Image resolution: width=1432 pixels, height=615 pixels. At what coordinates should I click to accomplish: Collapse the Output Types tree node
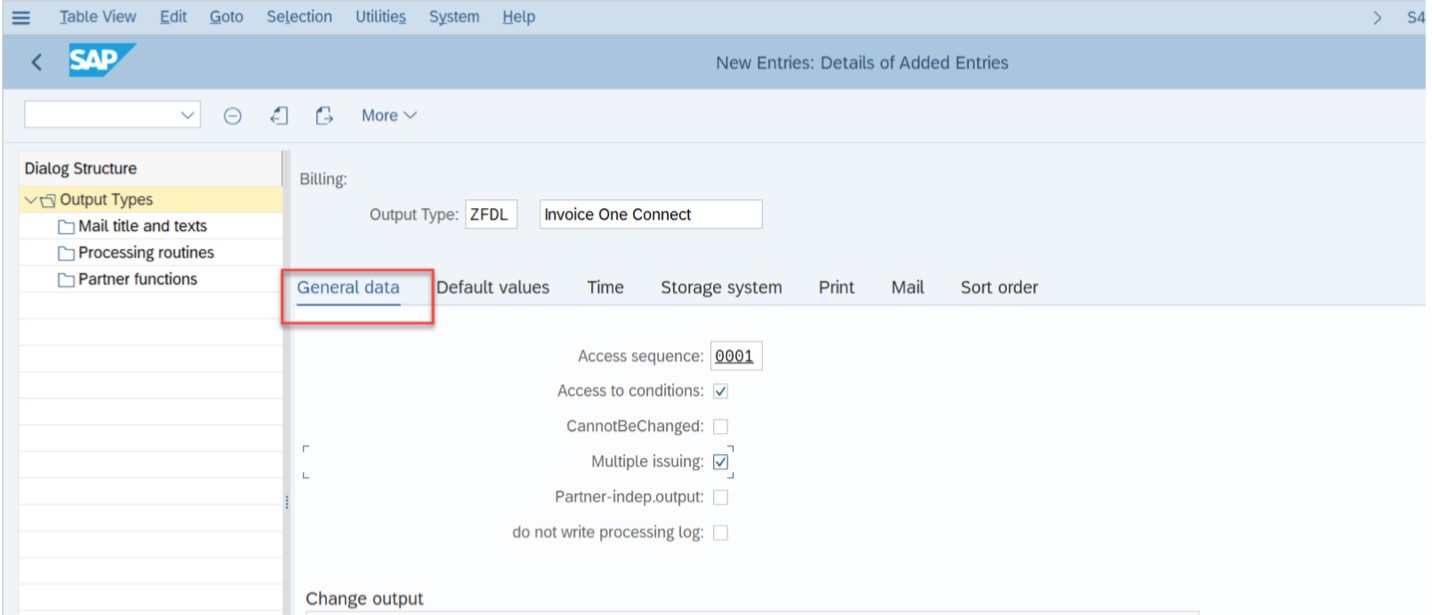point(30,200)
